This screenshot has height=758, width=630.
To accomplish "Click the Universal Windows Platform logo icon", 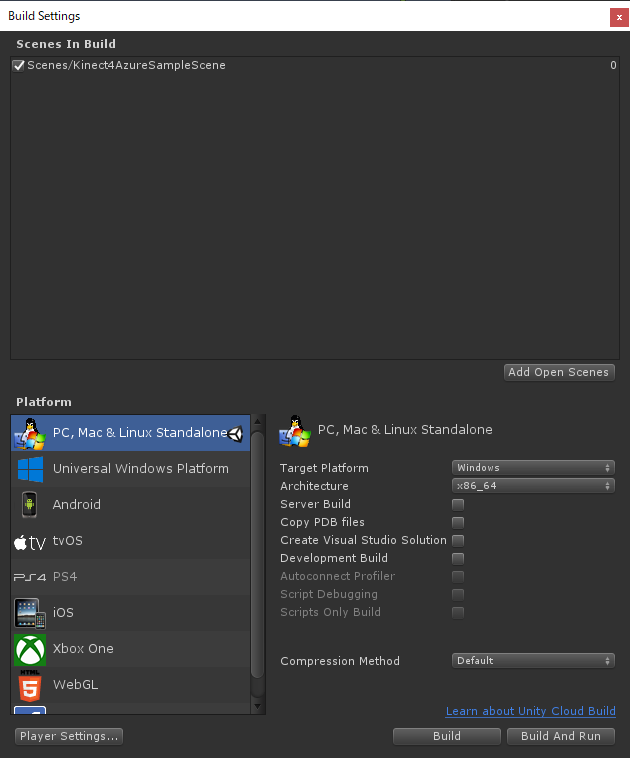I will pos(30,469).
